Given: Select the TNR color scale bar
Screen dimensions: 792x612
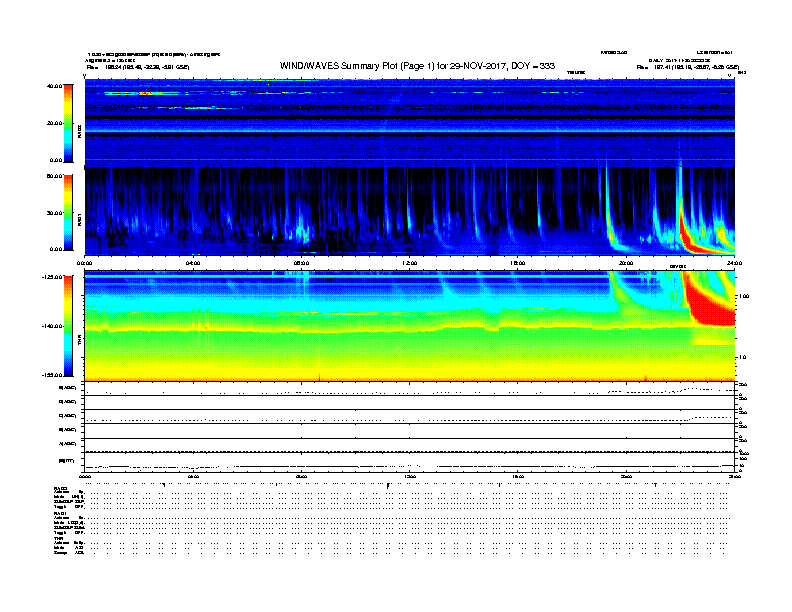Looking at the screenshot, I should tap(68, 326).
